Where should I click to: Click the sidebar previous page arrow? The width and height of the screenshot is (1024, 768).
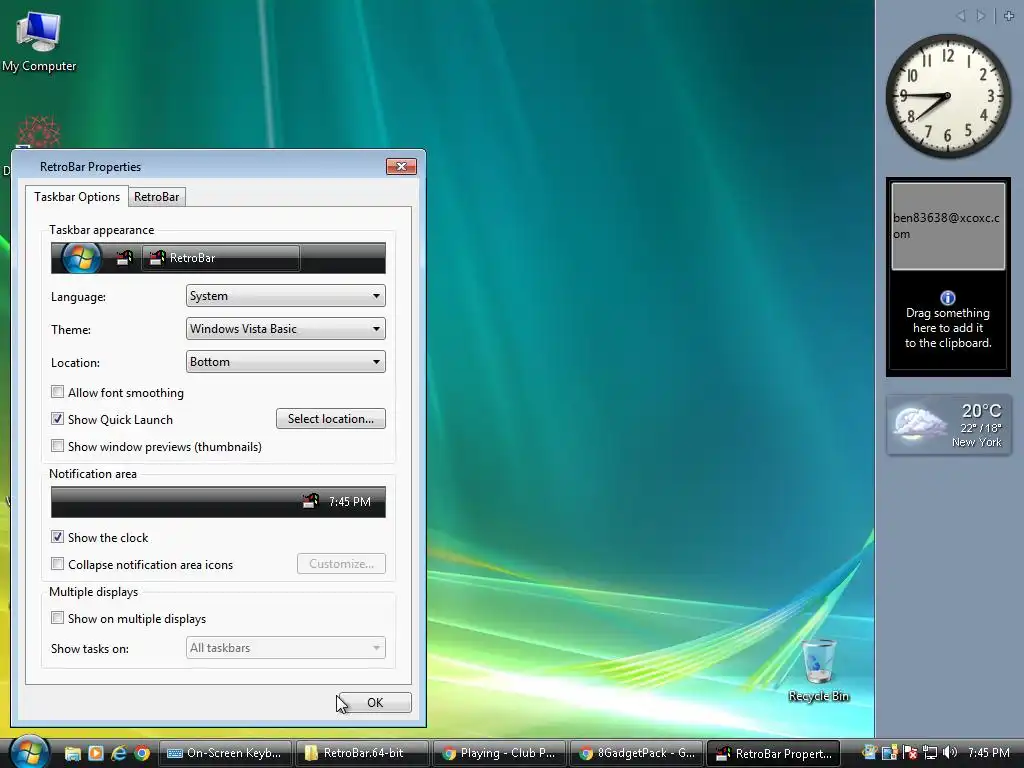tap(961, 16)
